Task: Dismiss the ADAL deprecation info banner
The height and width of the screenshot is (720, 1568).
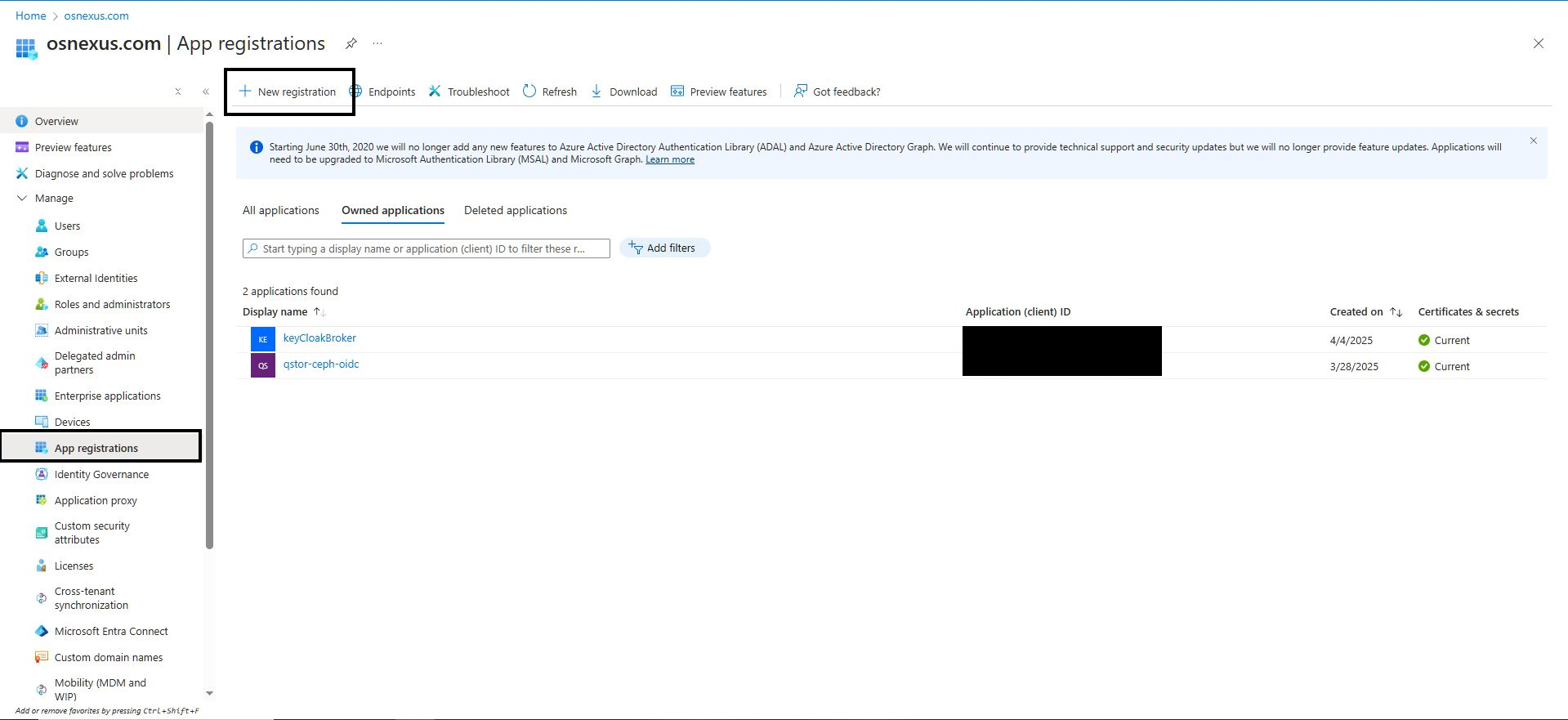Action: (x=1534, y=141)
